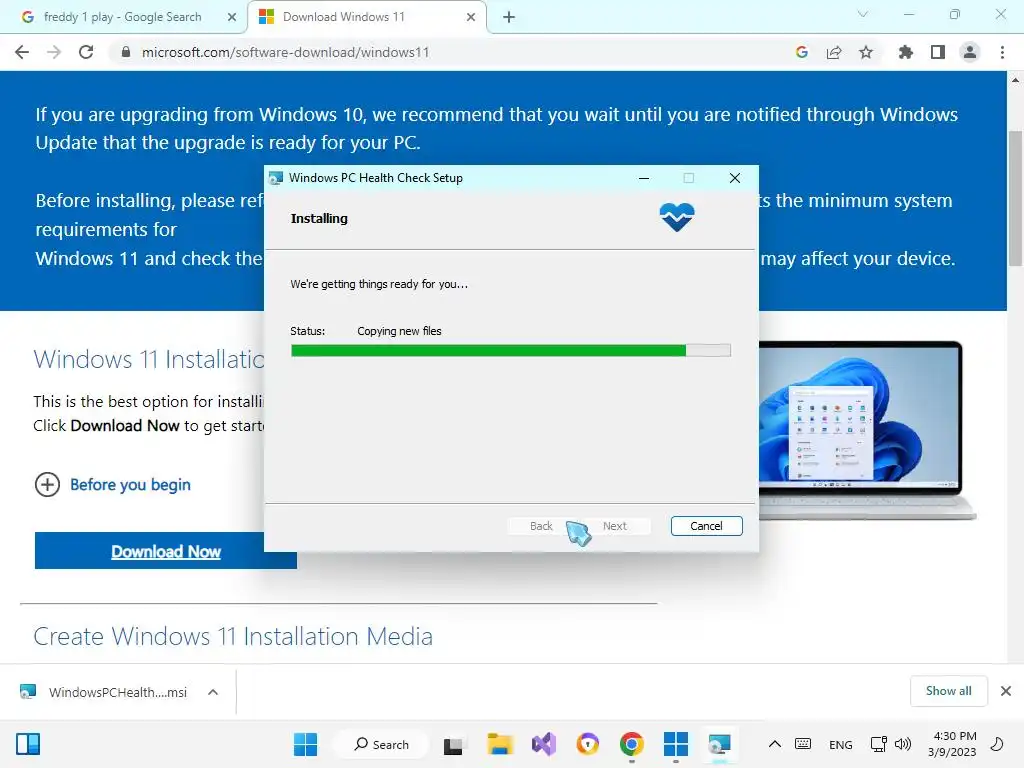This screenshot has height=768, width=1024.
Task: Open the Chrome profile avatar
Action: pyautogui.click(x=970, y=52)
